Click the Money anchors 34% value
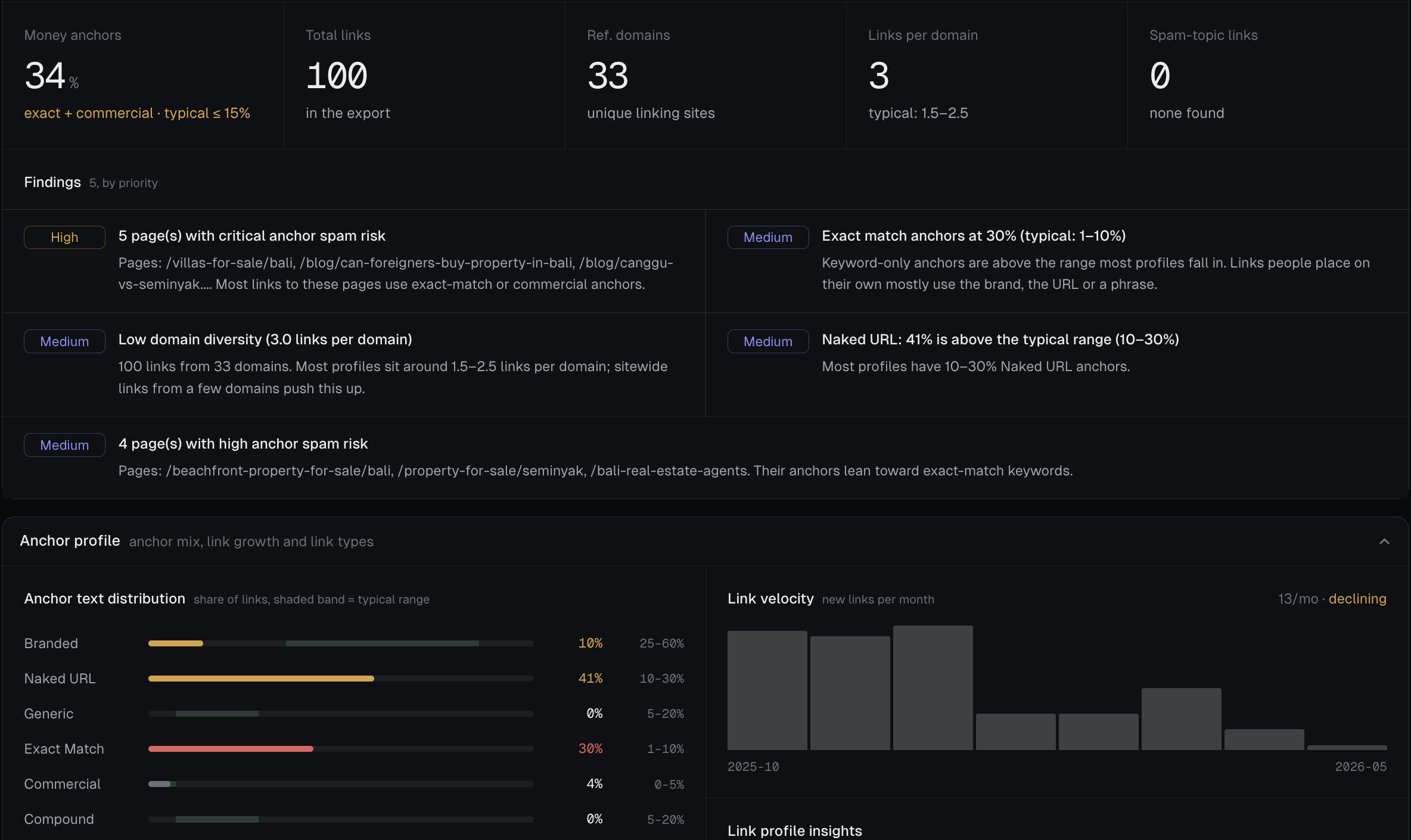1411x840 pixels. [52, 76]
